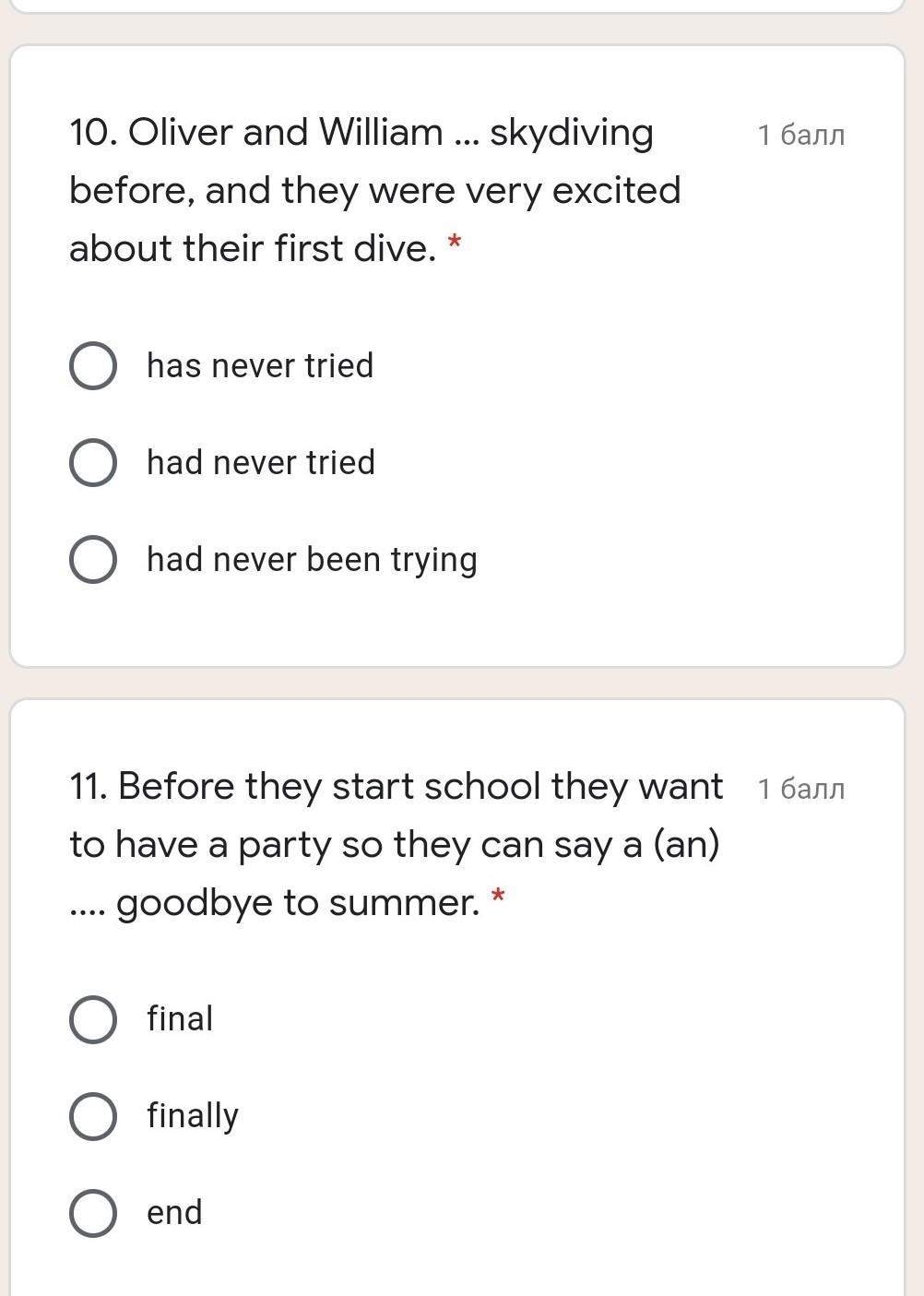Select the "has never tried" radio button
The width and height of the screenshot is (924, 1296).
(x=93, y=366)
